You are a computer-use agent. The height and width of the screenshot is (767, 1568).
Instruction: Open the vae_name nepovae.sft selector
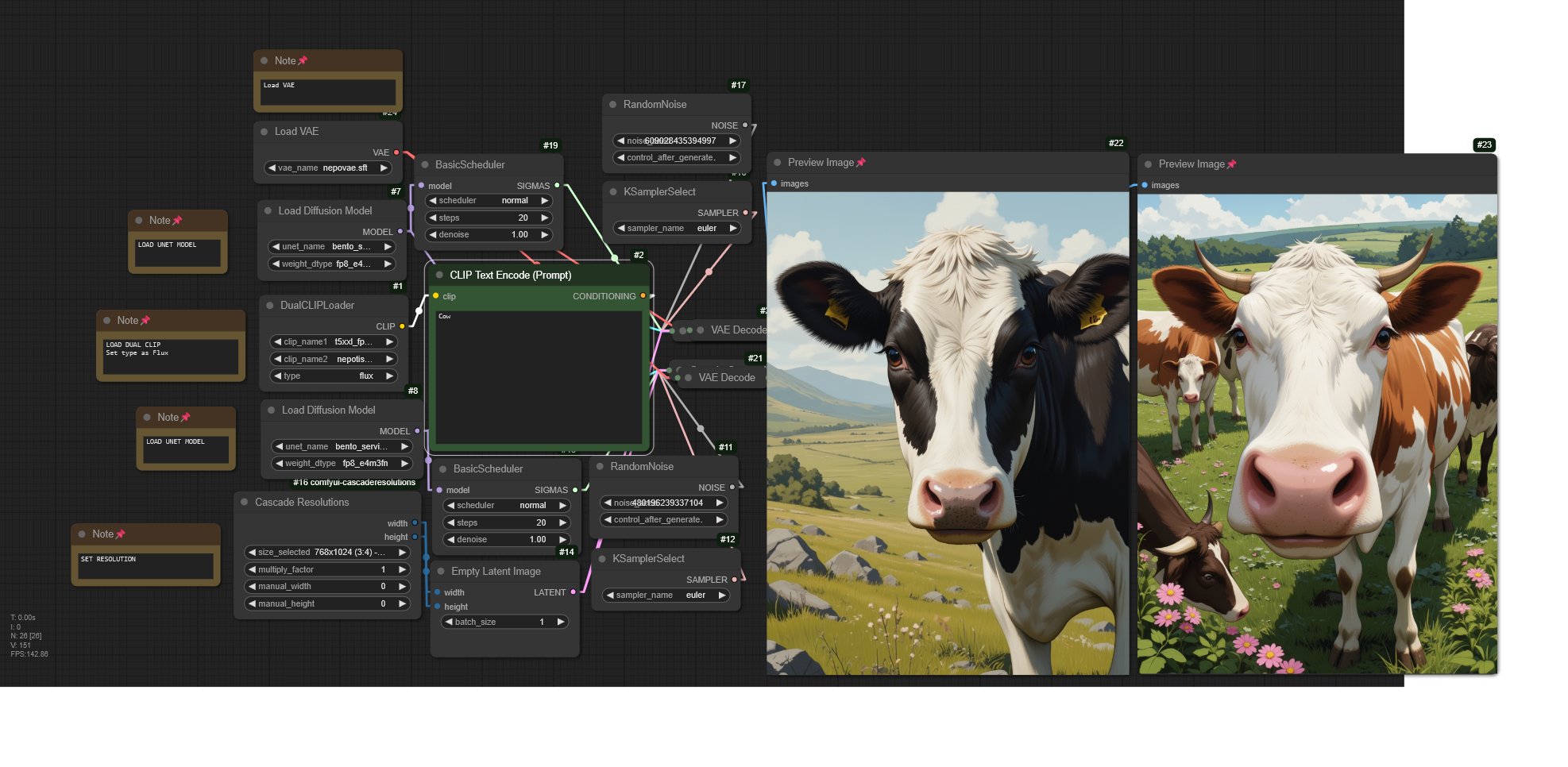(x=328, y=168)
